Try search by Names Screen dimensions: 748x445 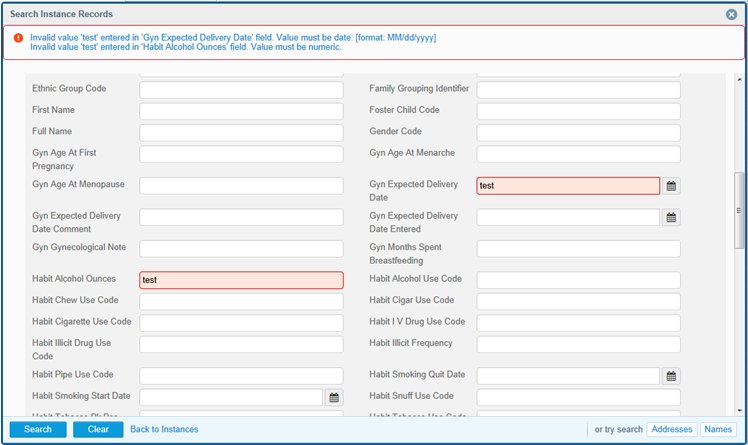click(x=719, y=429)
